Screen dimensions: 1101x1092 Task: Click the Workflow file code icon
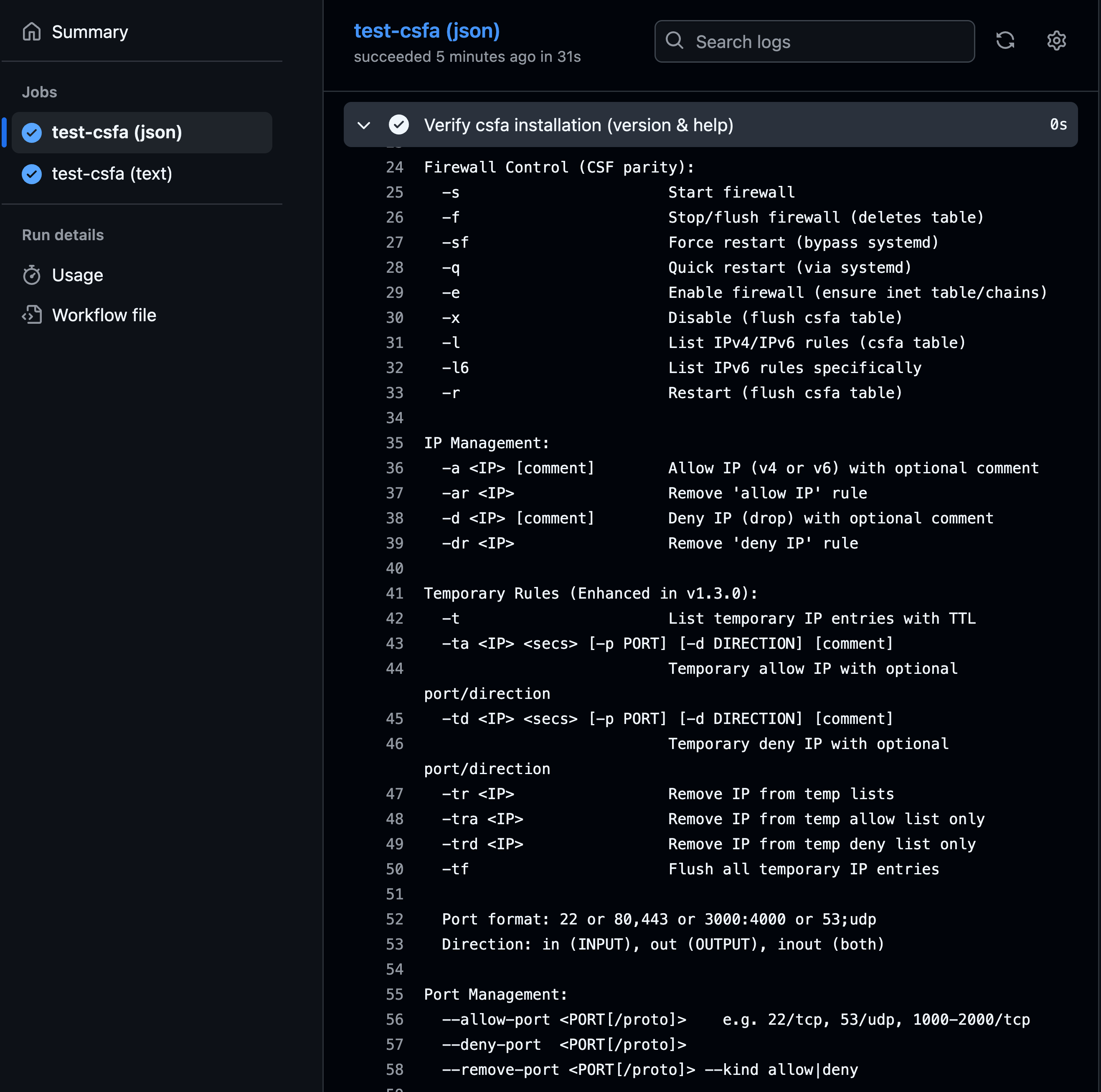(32, 315)
